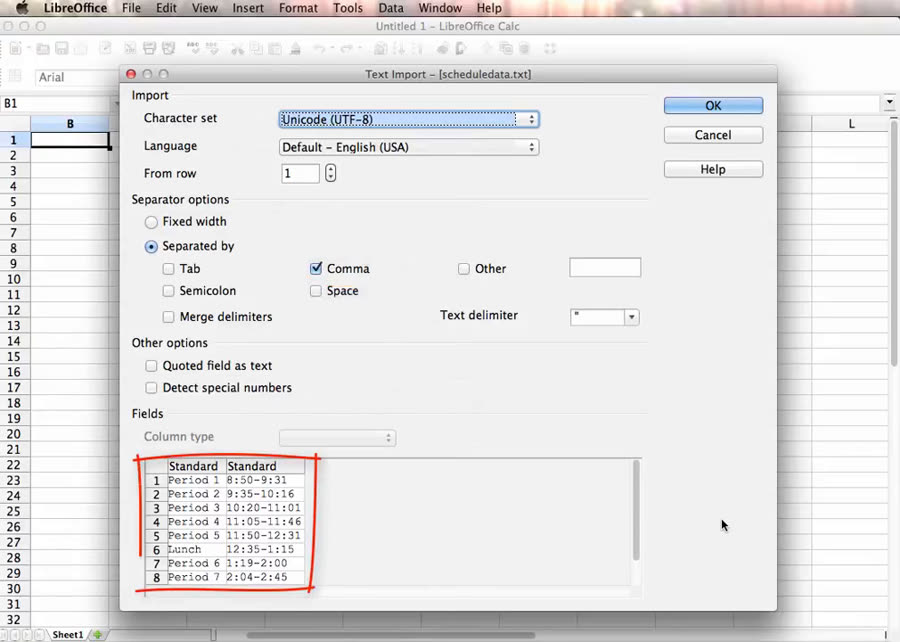Screen dimensions: 900x642
Task: Click the Zoom toolbar icon
Action: pyautogui.click(x=550, y=49)
